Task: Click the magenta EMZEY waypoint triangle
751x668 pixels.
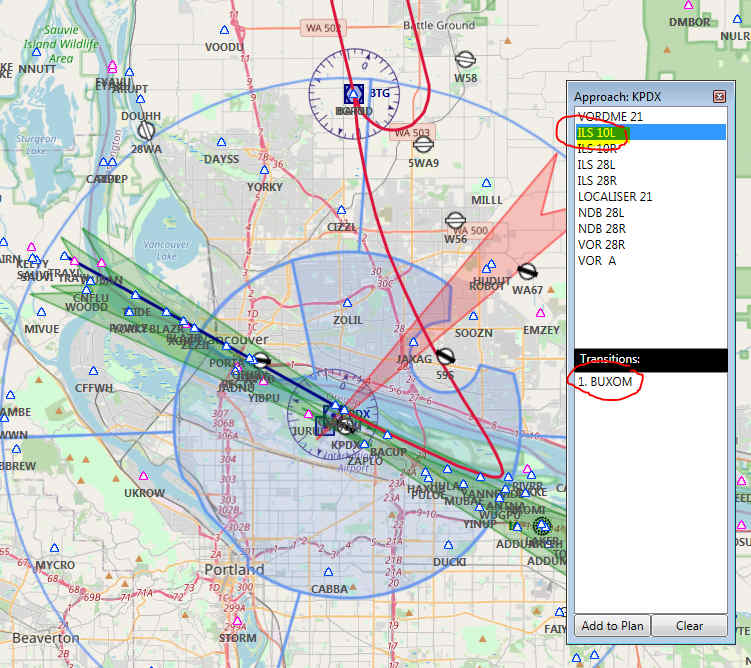Action: [540, 313]
